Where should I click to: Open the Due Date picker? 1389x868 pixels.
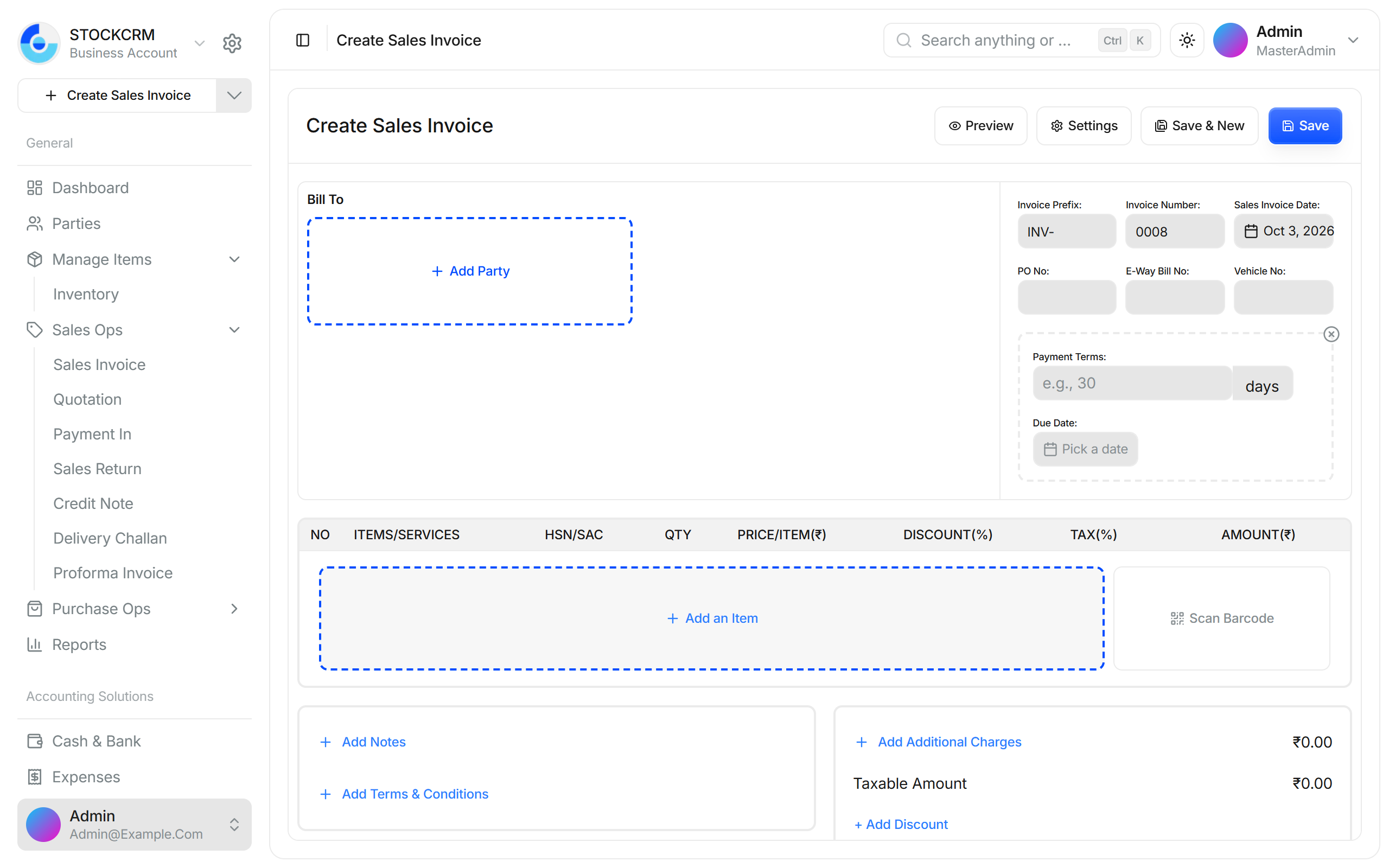point(1085,449)
